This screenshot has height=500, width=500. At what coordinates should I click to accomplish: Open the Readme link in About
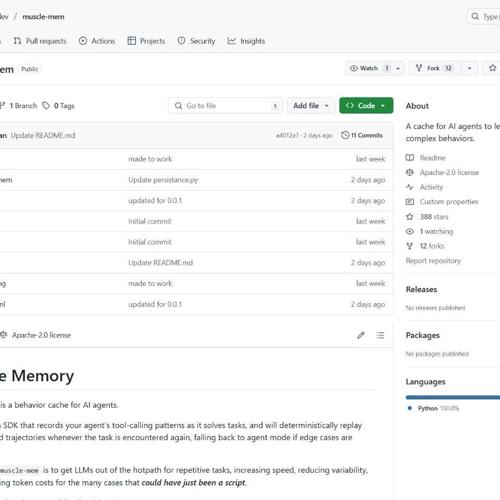click(x=433, y=158)
